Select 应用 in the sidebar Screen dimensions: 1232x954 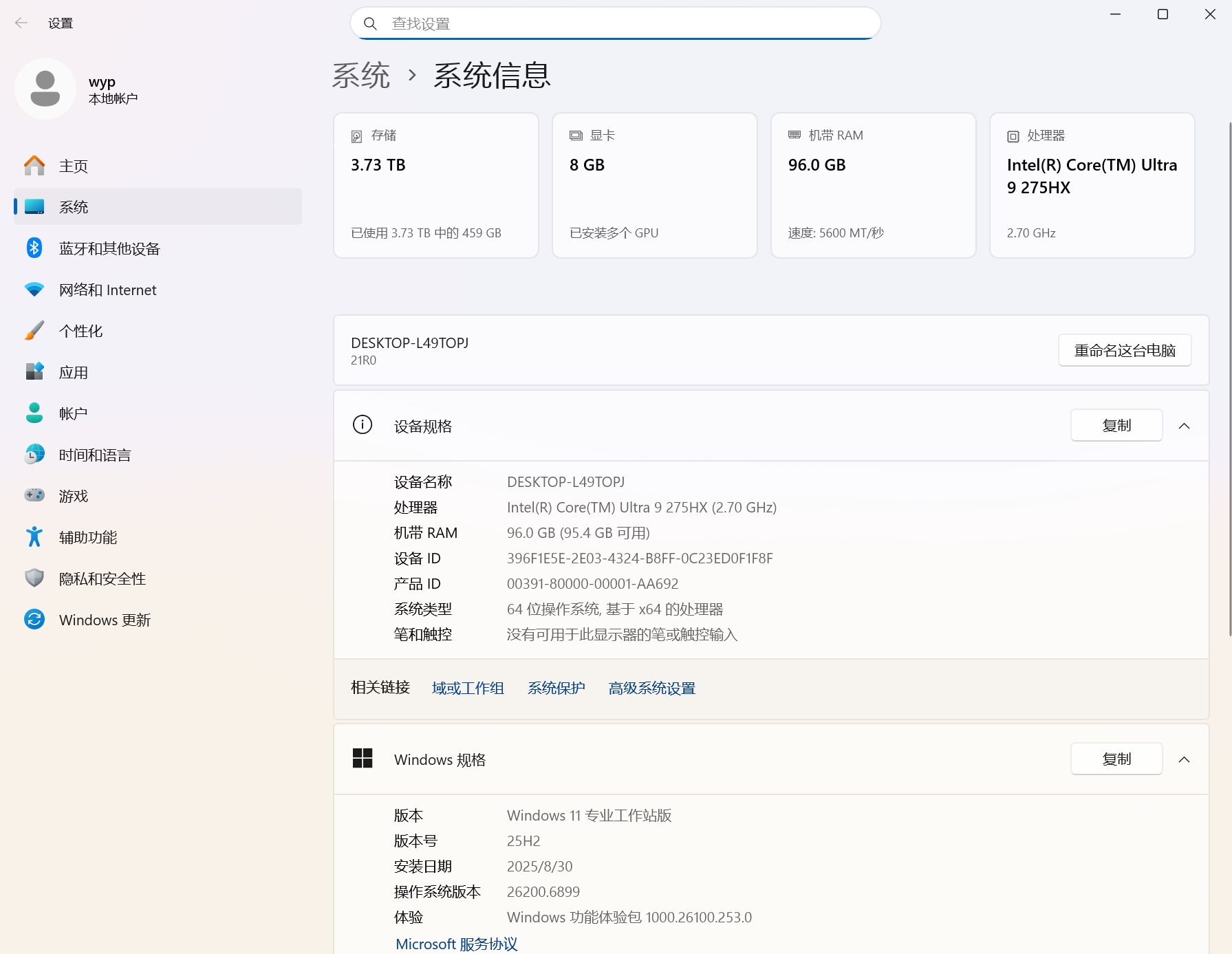click(x=158, y=372)
